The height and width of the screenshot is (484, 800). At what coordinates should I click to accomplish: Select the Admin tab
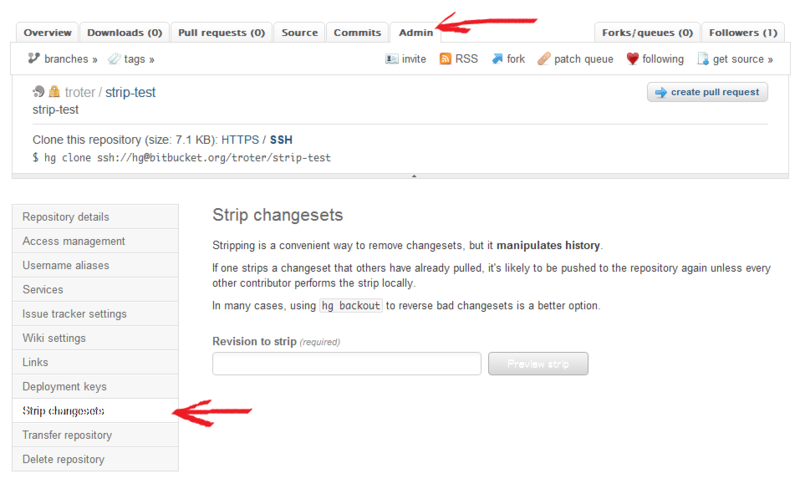pyautogui.click(x=416, y=33)
